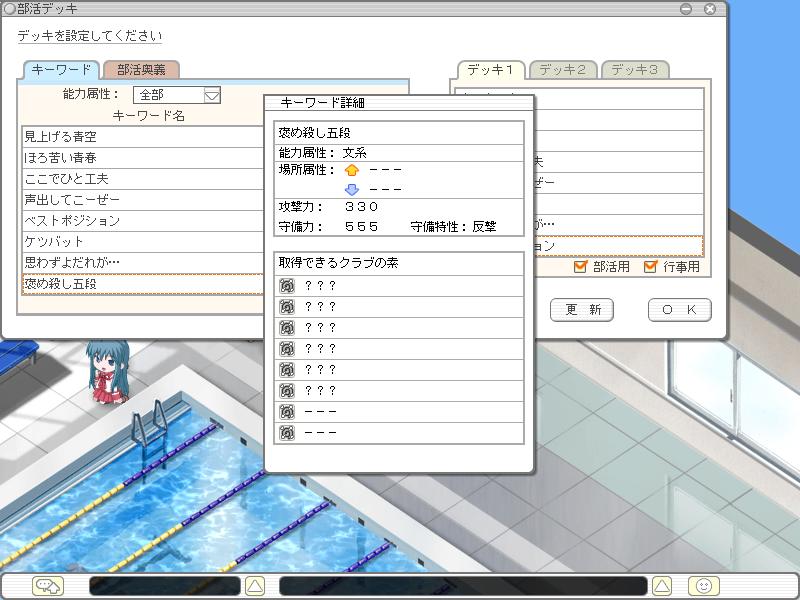Minimize the 部活デッキ window

coord(686,9)
